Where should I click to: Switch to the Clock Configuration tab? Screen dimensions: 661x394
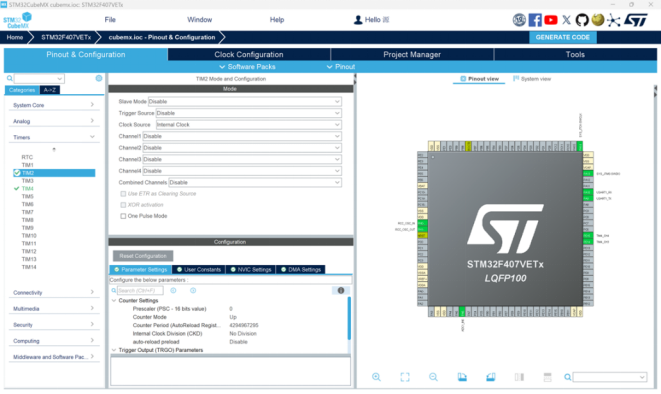249,54
